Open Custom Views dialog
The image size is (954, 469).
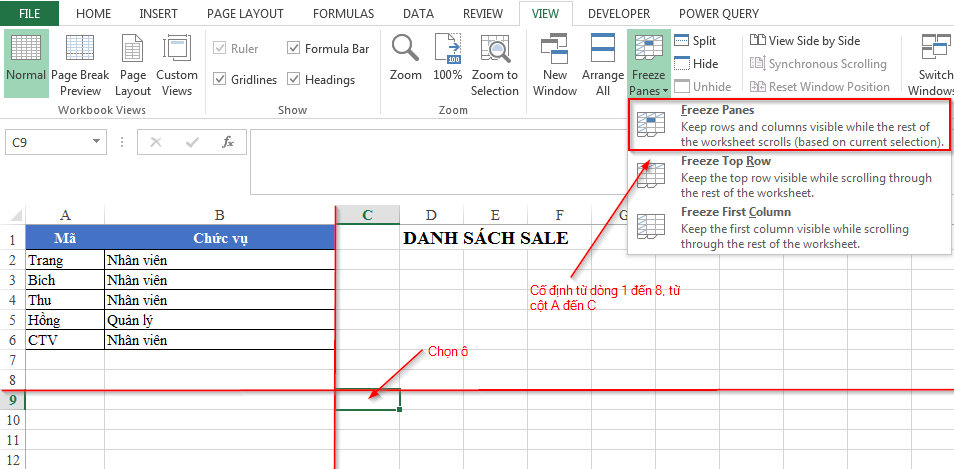tap(177, 63)
